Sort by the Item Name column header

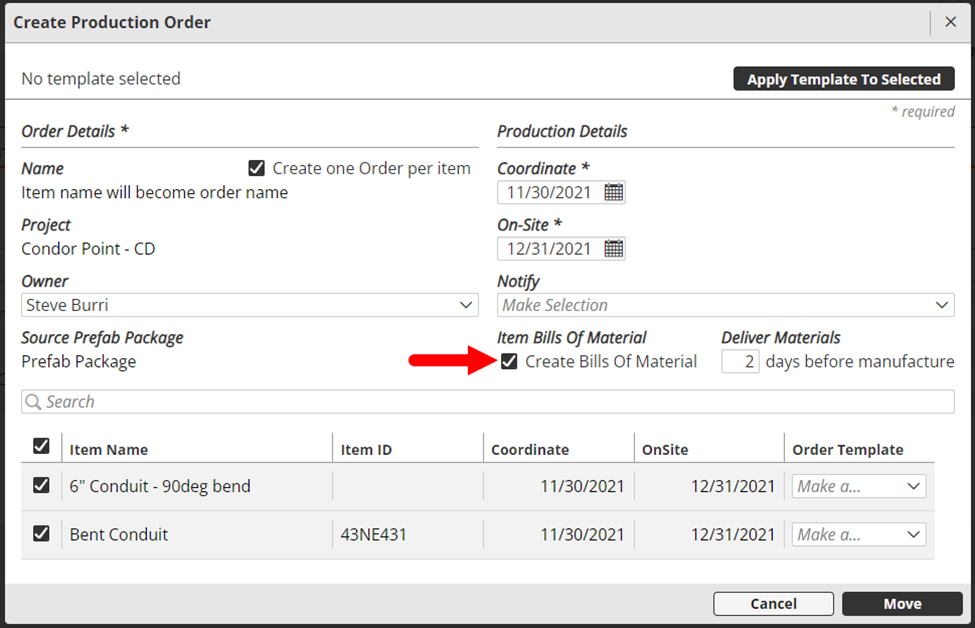click(x=109, y=450)
